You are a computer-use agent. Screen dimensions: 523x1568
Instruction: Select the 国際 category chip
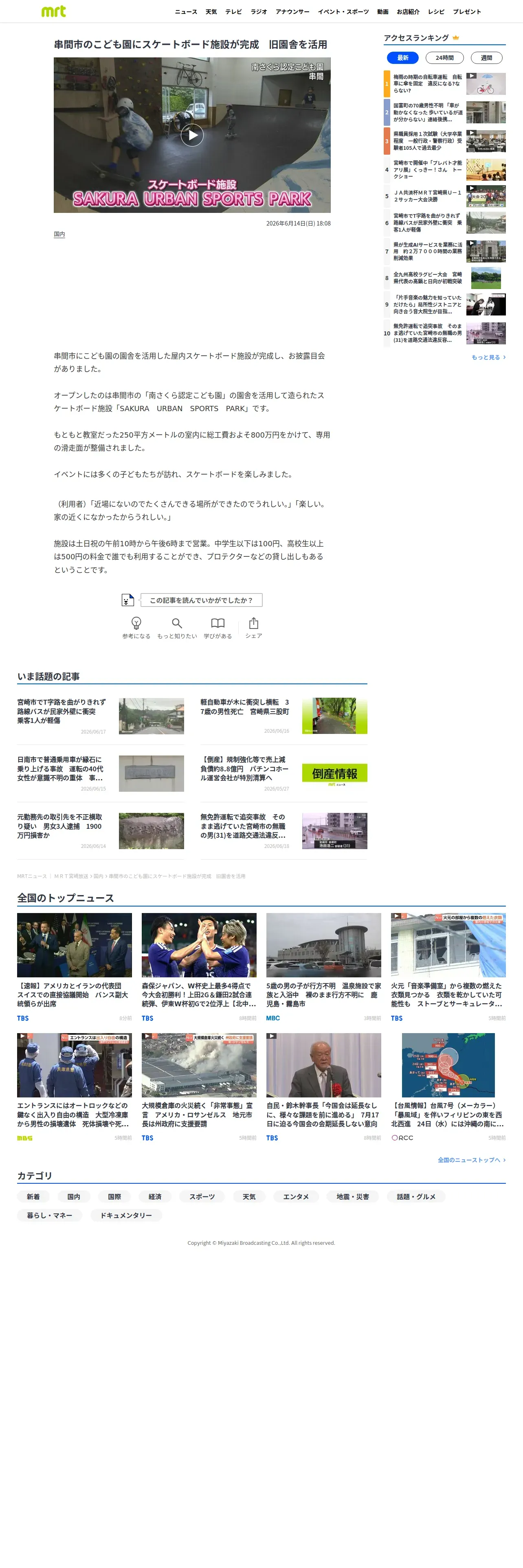coord(114,1197)
